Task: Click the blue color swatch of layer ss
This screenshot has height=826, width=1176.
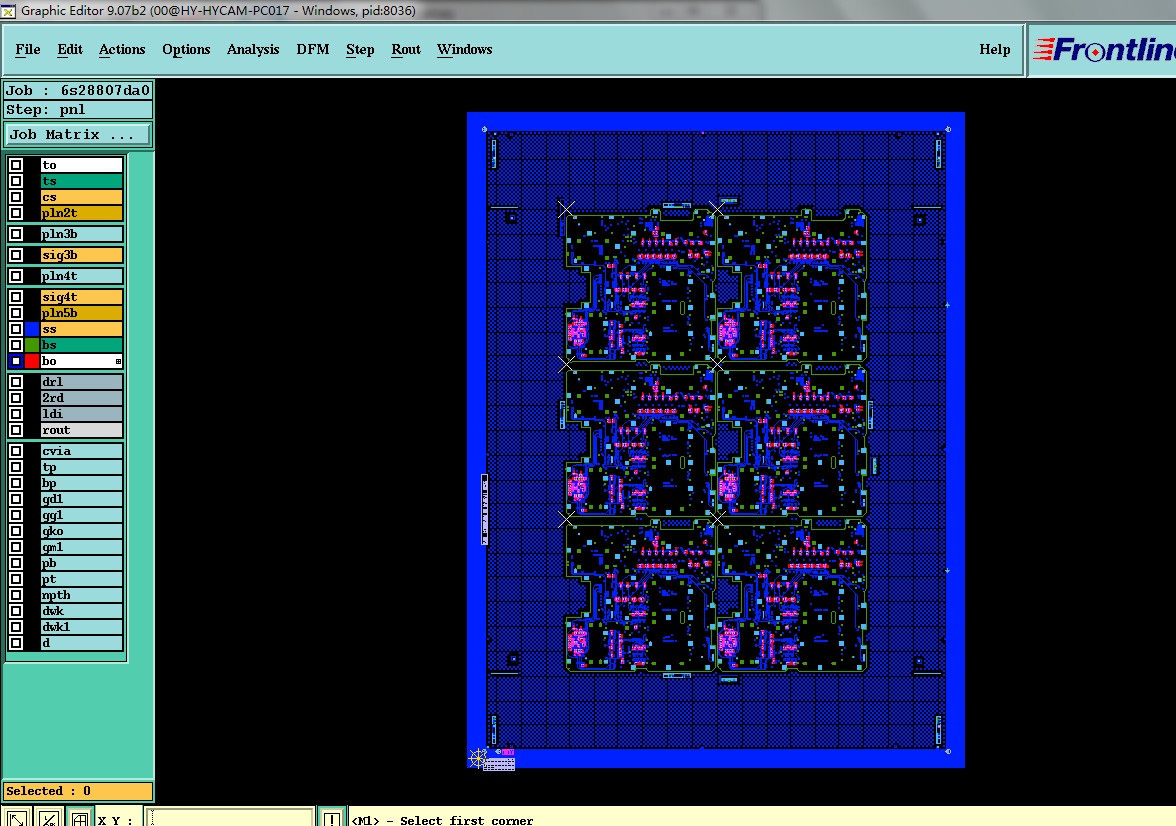Action: tap(32, 329)
